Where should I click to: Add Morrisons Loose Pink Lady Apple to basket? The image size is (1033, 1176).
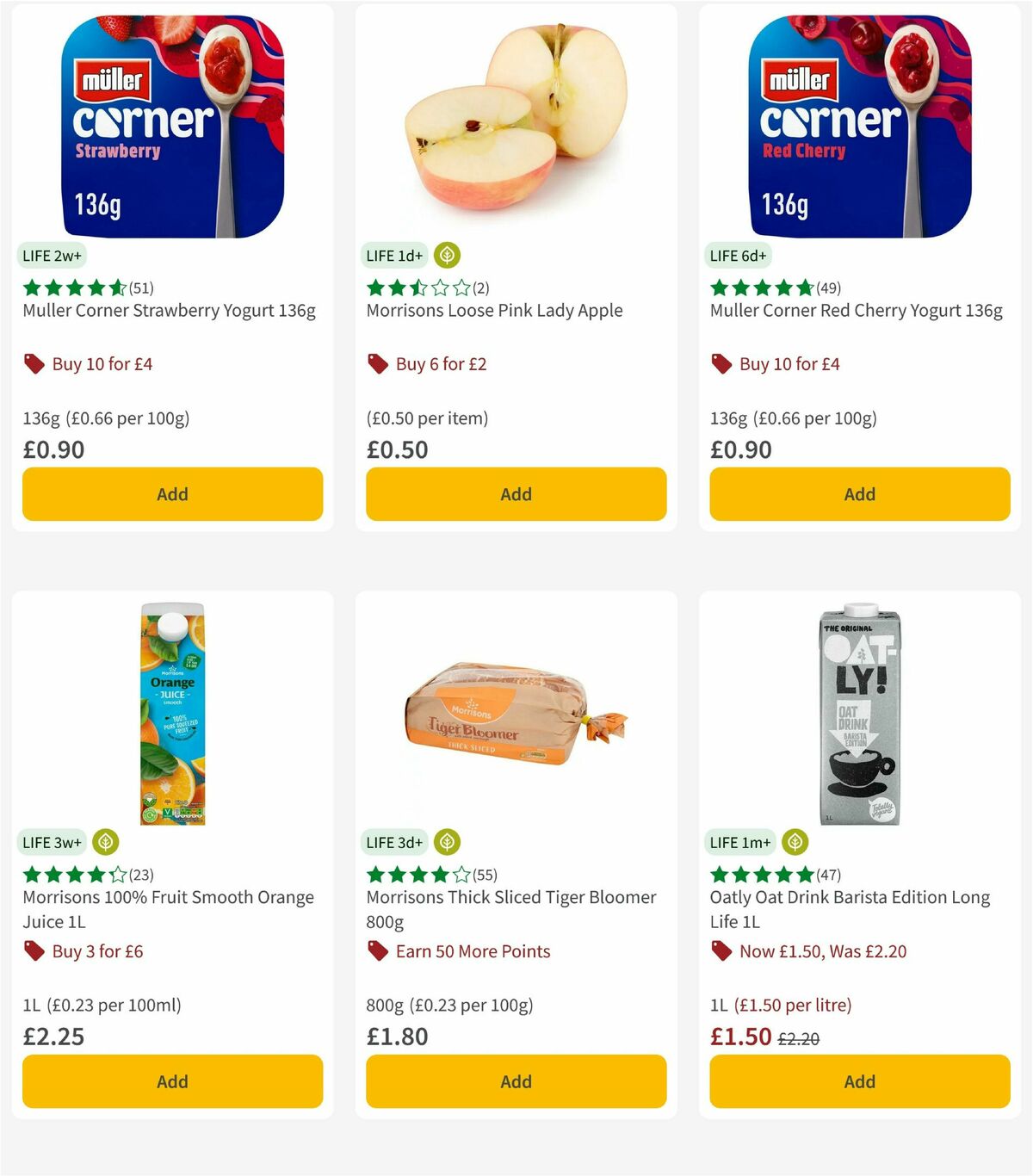click(x=515, y=494)
